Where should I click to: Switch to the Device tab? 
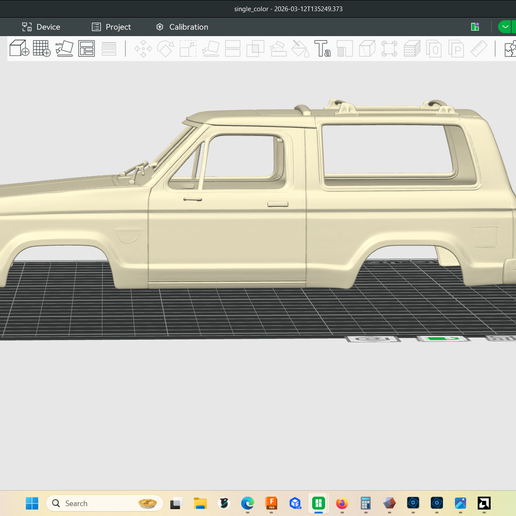[41, 27]
